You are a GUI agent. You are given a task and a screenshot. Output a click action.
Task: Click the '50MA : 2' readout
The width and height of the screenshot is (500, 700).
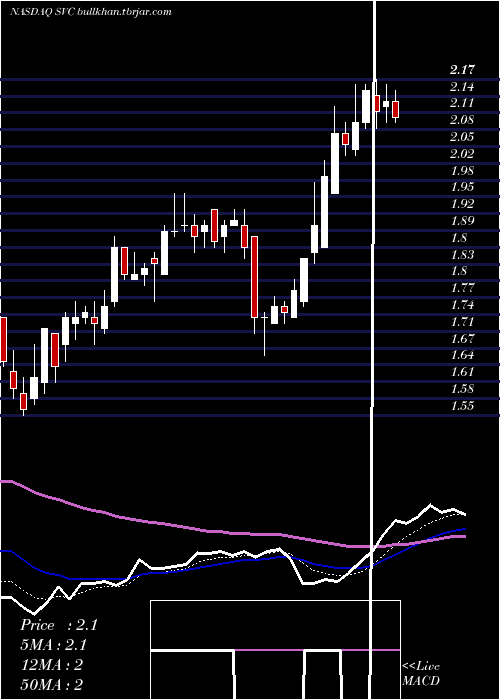coord(52,684)
